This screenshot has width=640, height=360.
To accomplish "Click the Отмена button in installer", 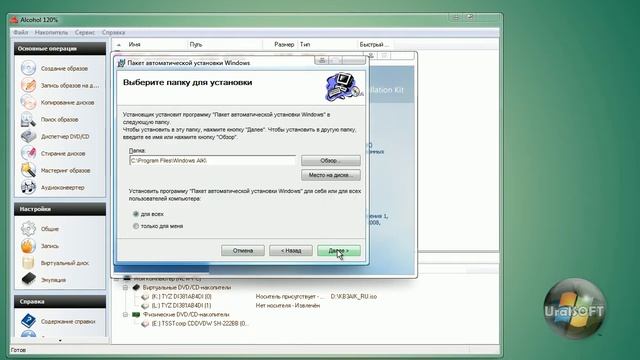I will [x=243, y=251].
